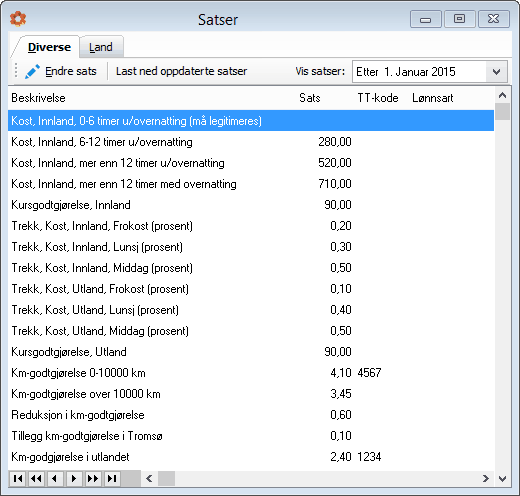Select row 'Tillegg km-godtgjørelse i Tromsø'
The width and height of the screenshot is (520, 496).
coord(251,436)
